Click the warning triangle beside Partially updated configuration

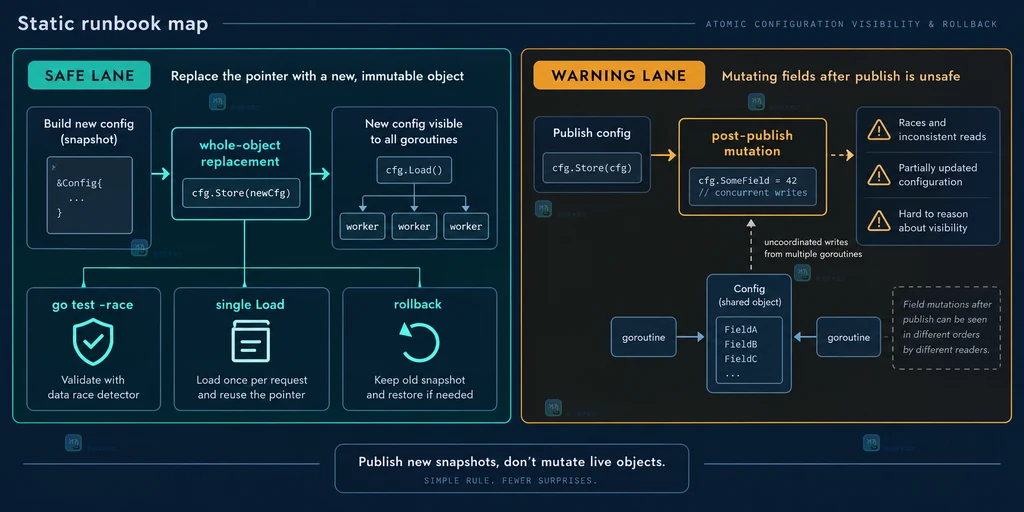[878, 175]
